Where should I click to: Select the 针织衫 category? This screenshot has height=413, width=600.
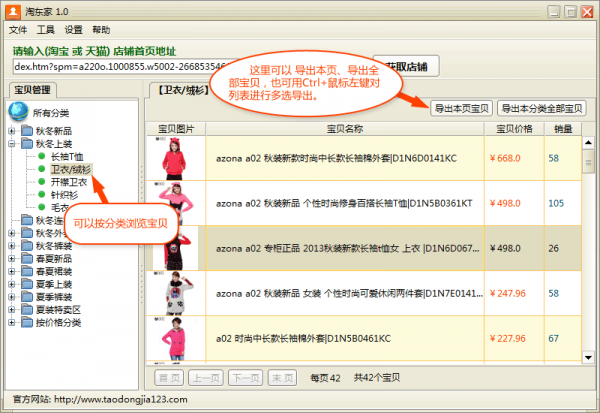click(x=64, y=195)
